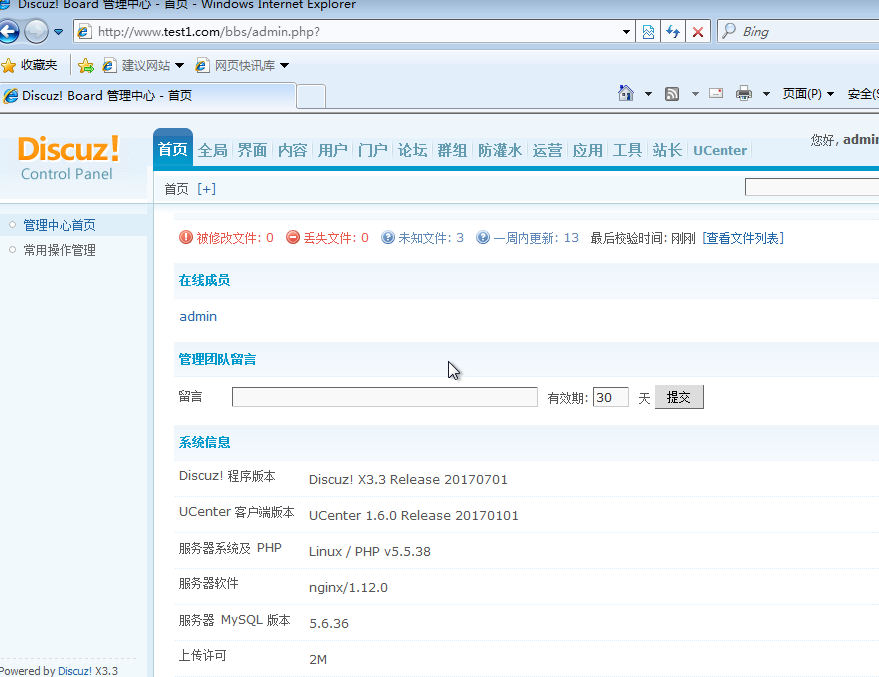Click the Discuz! Control Panel logo
Image resolution: width=879 pixels, height=677 pixels.
click(x=68, y=158)
